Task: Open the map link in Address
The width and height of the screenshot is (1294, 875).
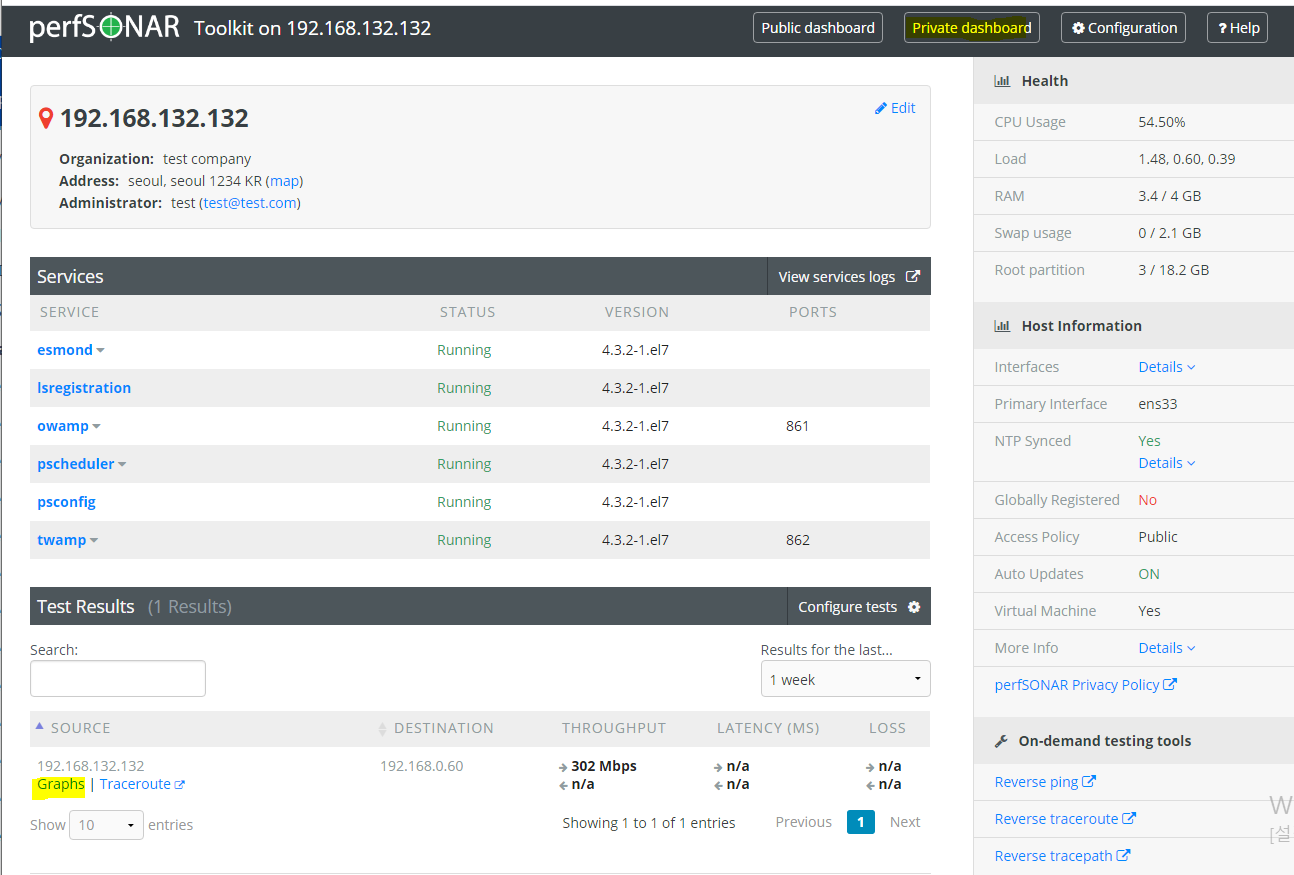Action: pyautogui.click(x=285, y=181)
